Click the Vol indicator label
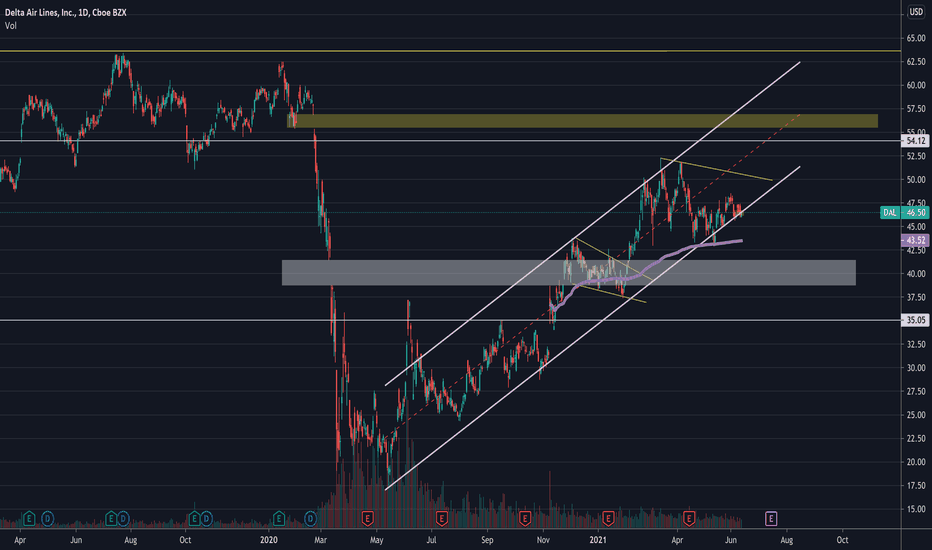932x550 pixels. click(x=11, y=26)
